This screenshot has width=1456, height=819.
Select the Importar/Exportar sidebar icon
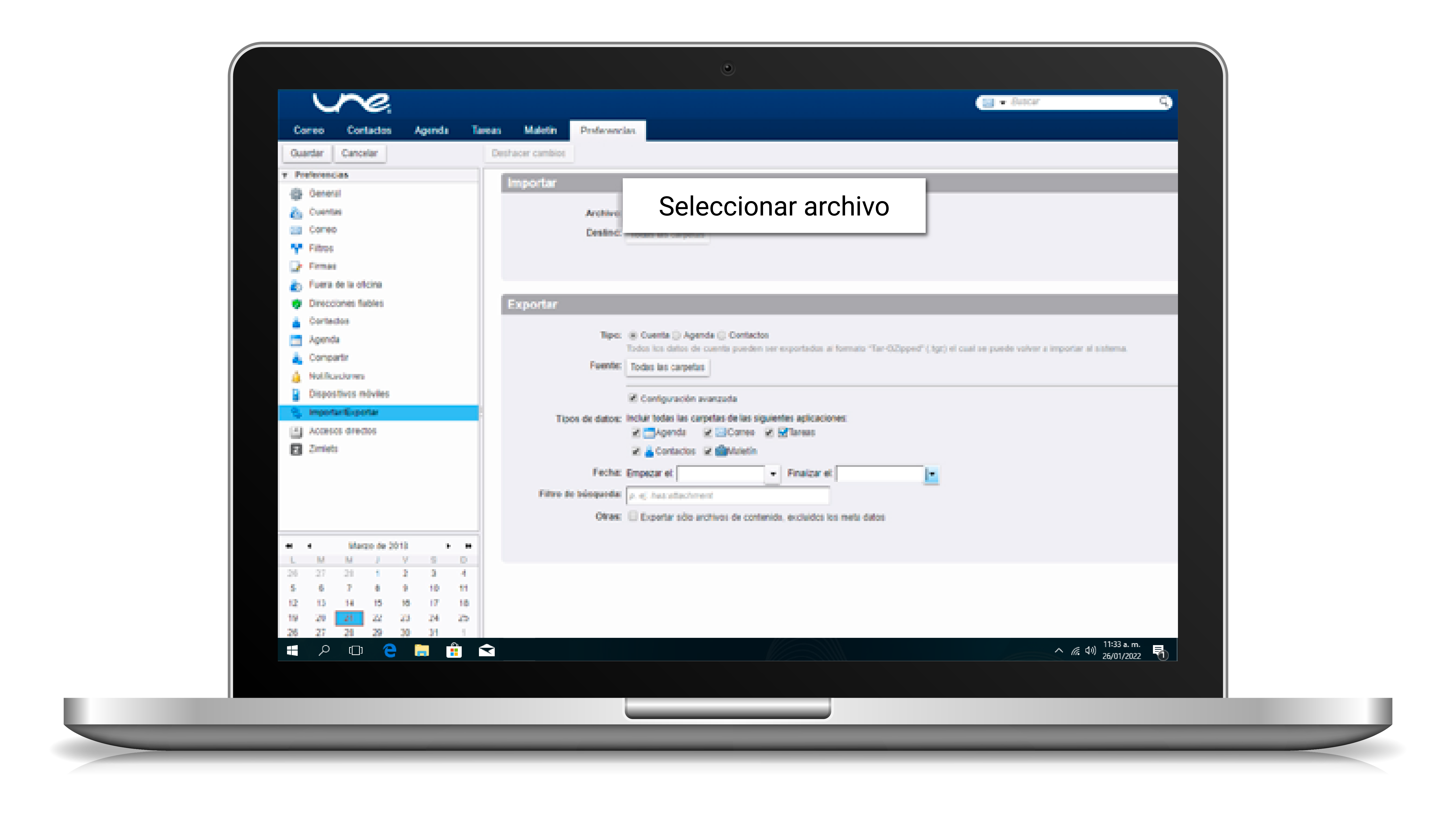(296, 413)
